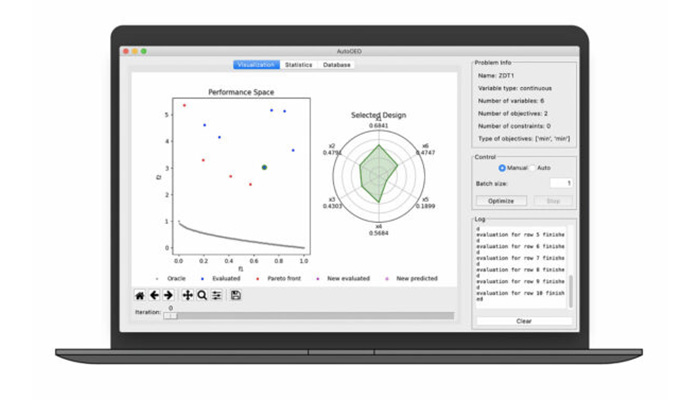Select the Zoom magnifier tool

coord(202,296)
